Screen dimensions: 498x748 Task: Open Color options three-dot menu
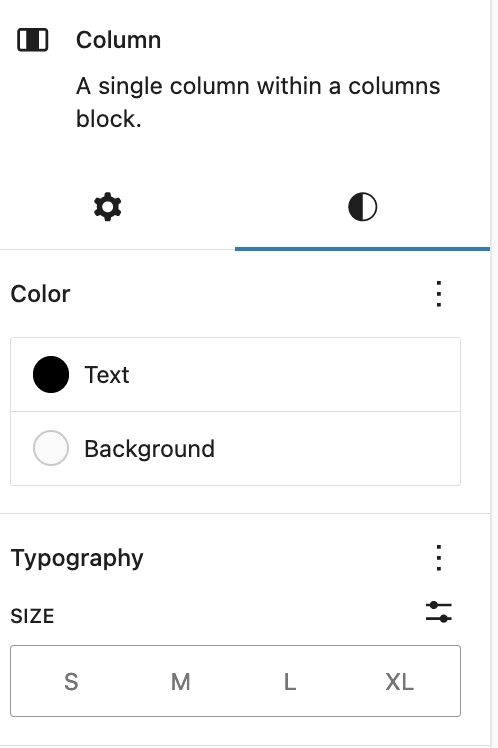(439, 294)
